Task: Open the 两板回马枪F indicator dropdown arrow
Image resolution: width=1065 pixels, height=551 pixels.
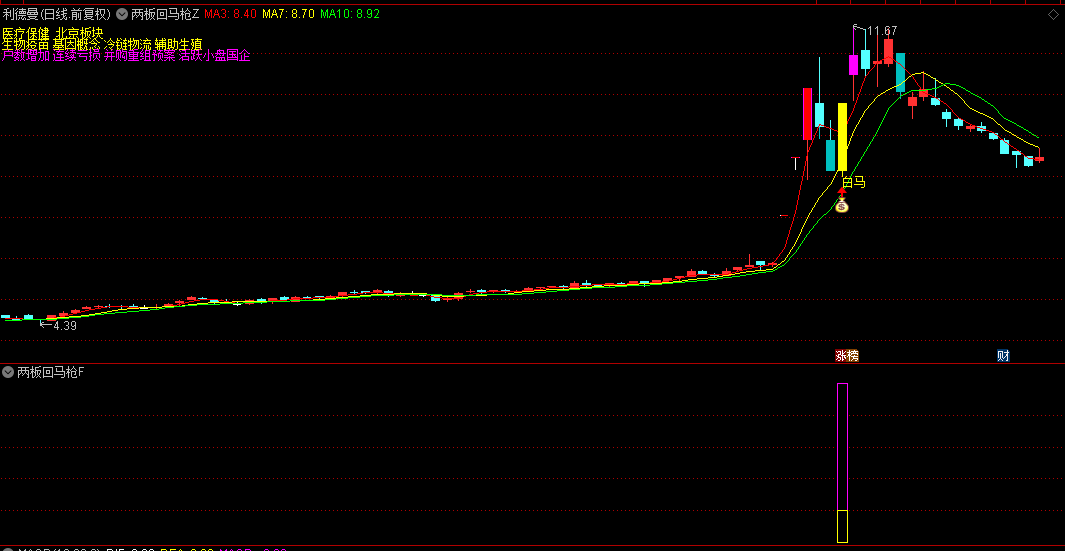Action: point(8,372)
